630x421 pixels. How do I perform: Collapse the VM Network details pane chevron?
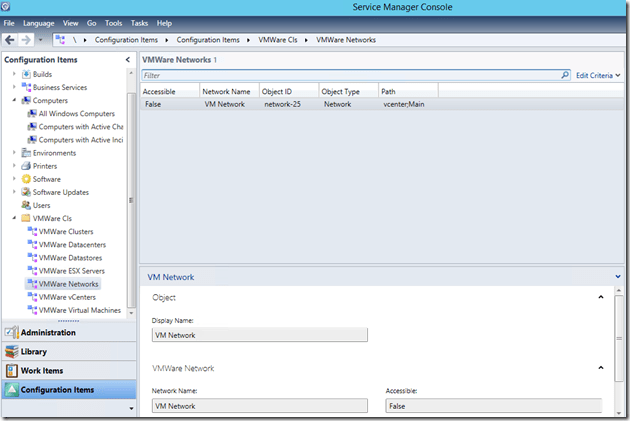[x=619, y=277]
